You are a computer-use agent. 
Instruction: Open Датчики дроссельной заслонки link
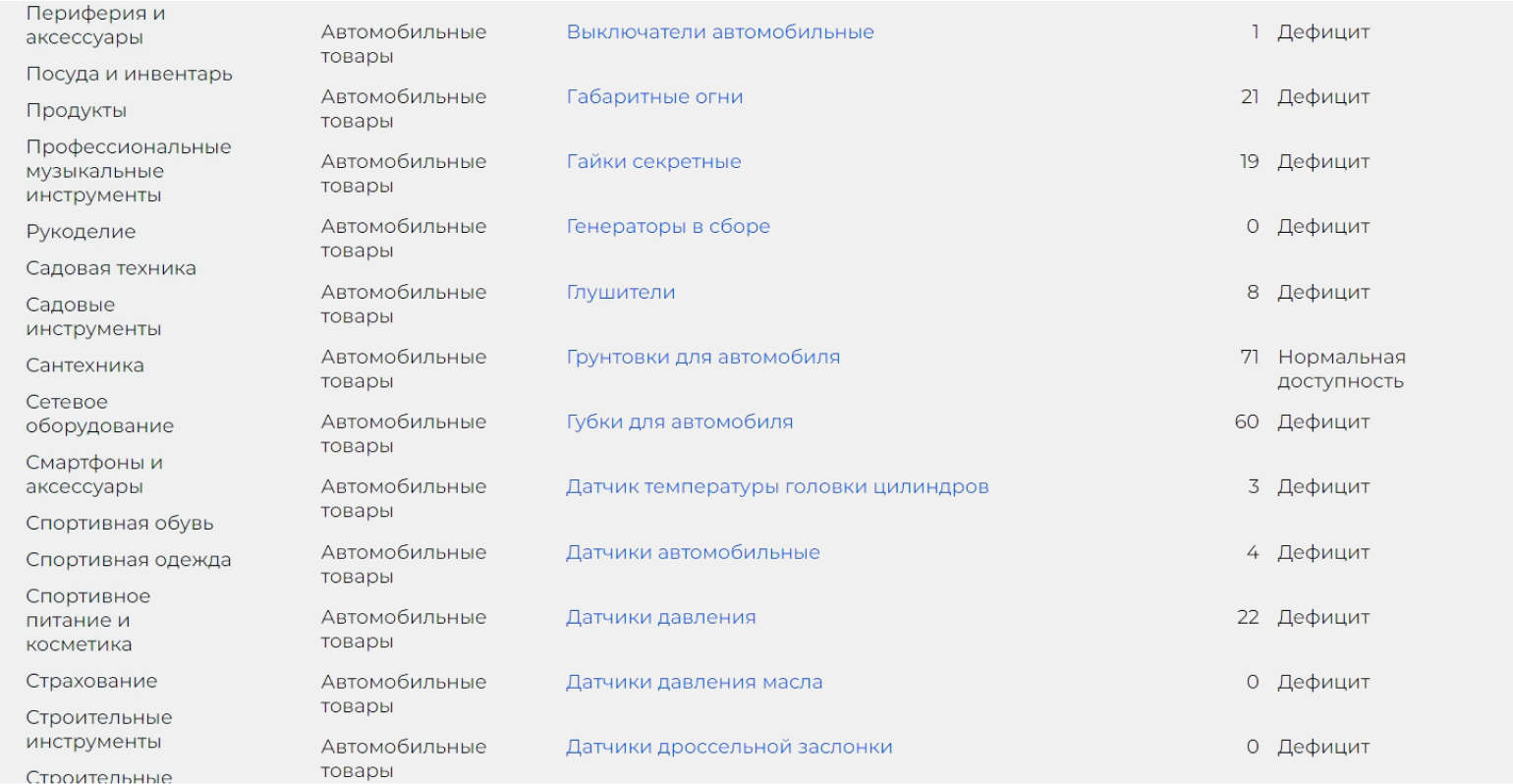(x=729, y=747)
